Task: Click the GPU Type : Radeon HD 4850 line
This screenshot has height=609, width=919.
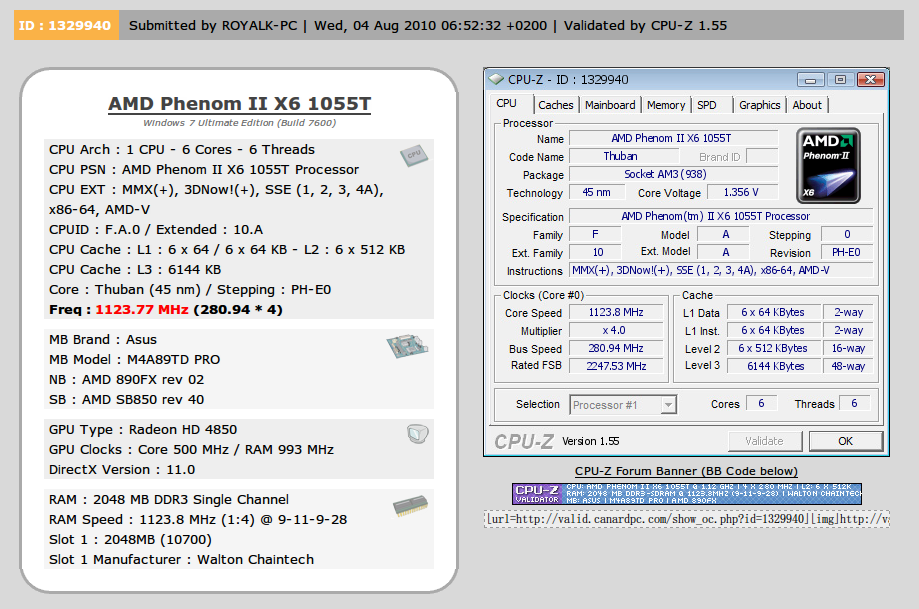Action: point(143,430)
